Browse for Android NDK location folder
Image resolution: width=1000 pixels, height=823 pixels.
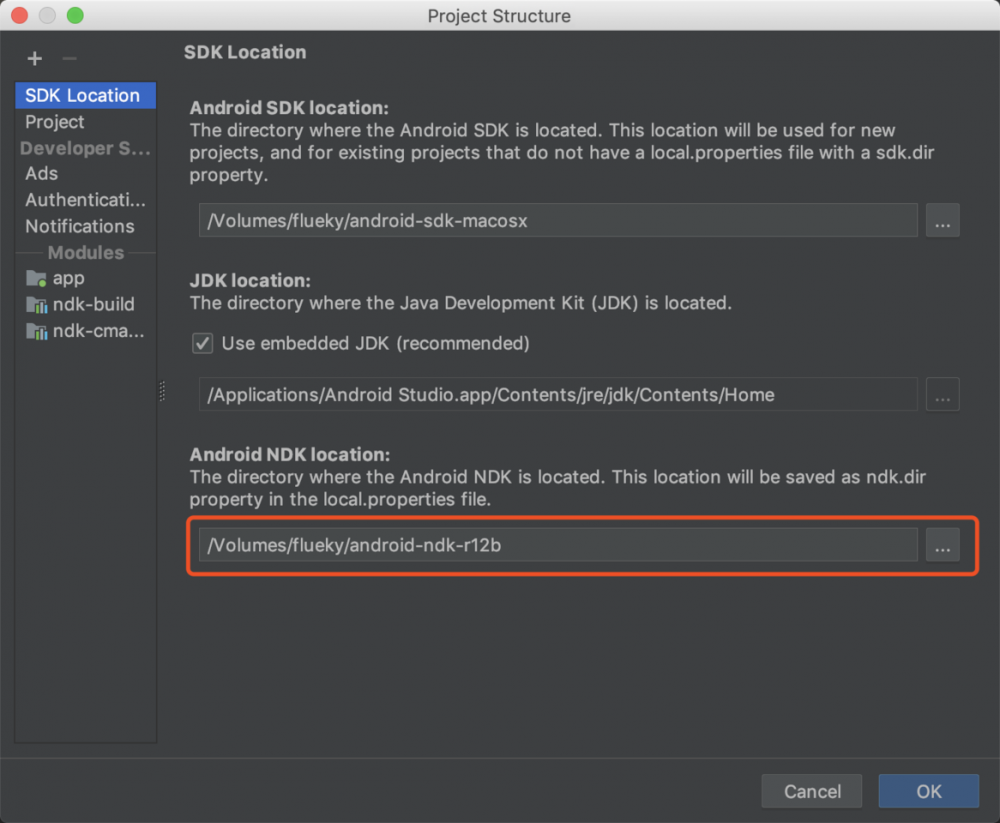pos(942,545)
